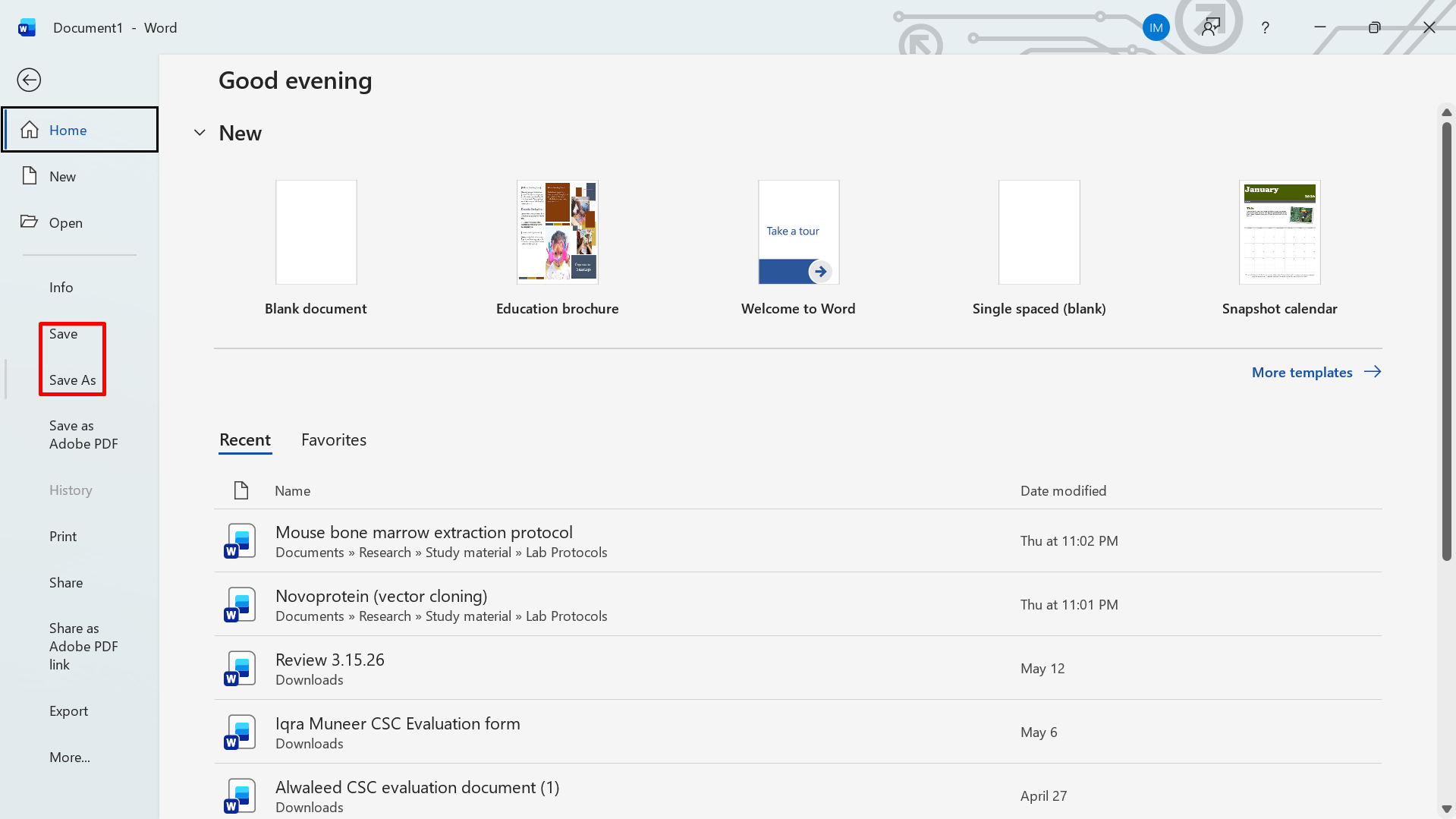Click the New page icon in sidebar
1456x819 pixels.
click(30, 176)
